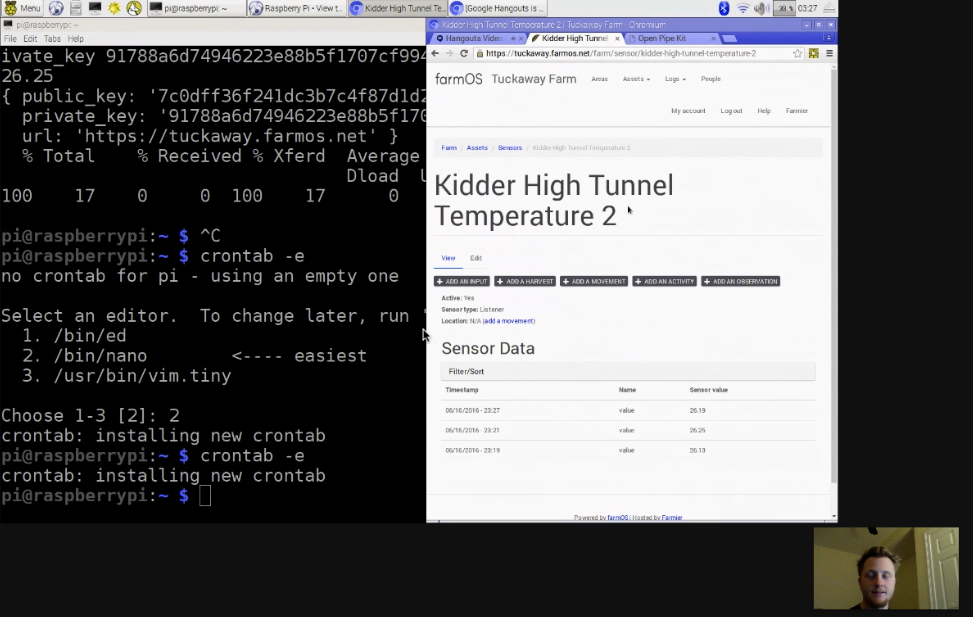Expand the Filter/Sort panel

[628, 371]
